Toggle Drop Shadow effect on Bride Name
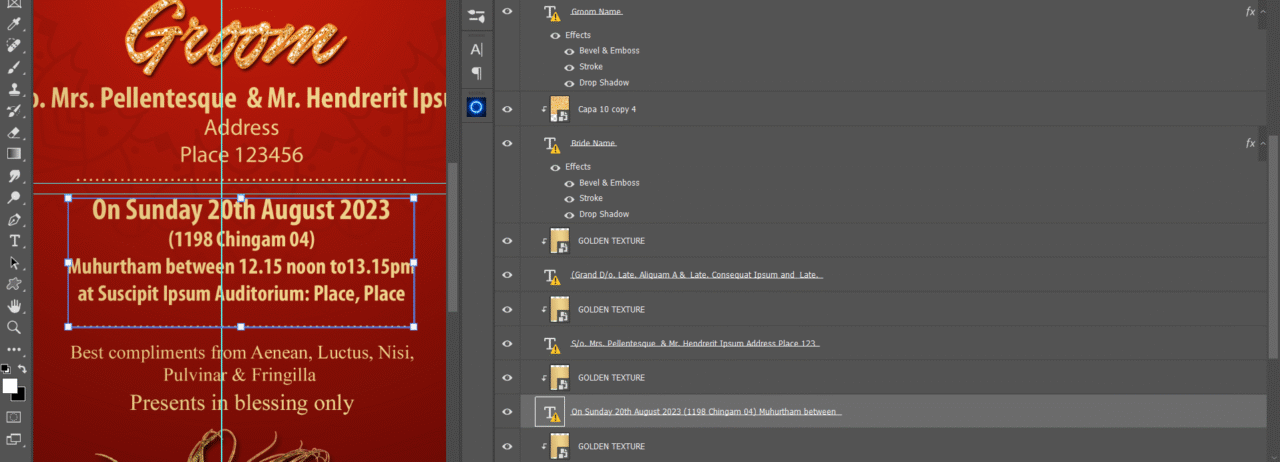This screenshot has height=462, width=1280. coord(569,214)
